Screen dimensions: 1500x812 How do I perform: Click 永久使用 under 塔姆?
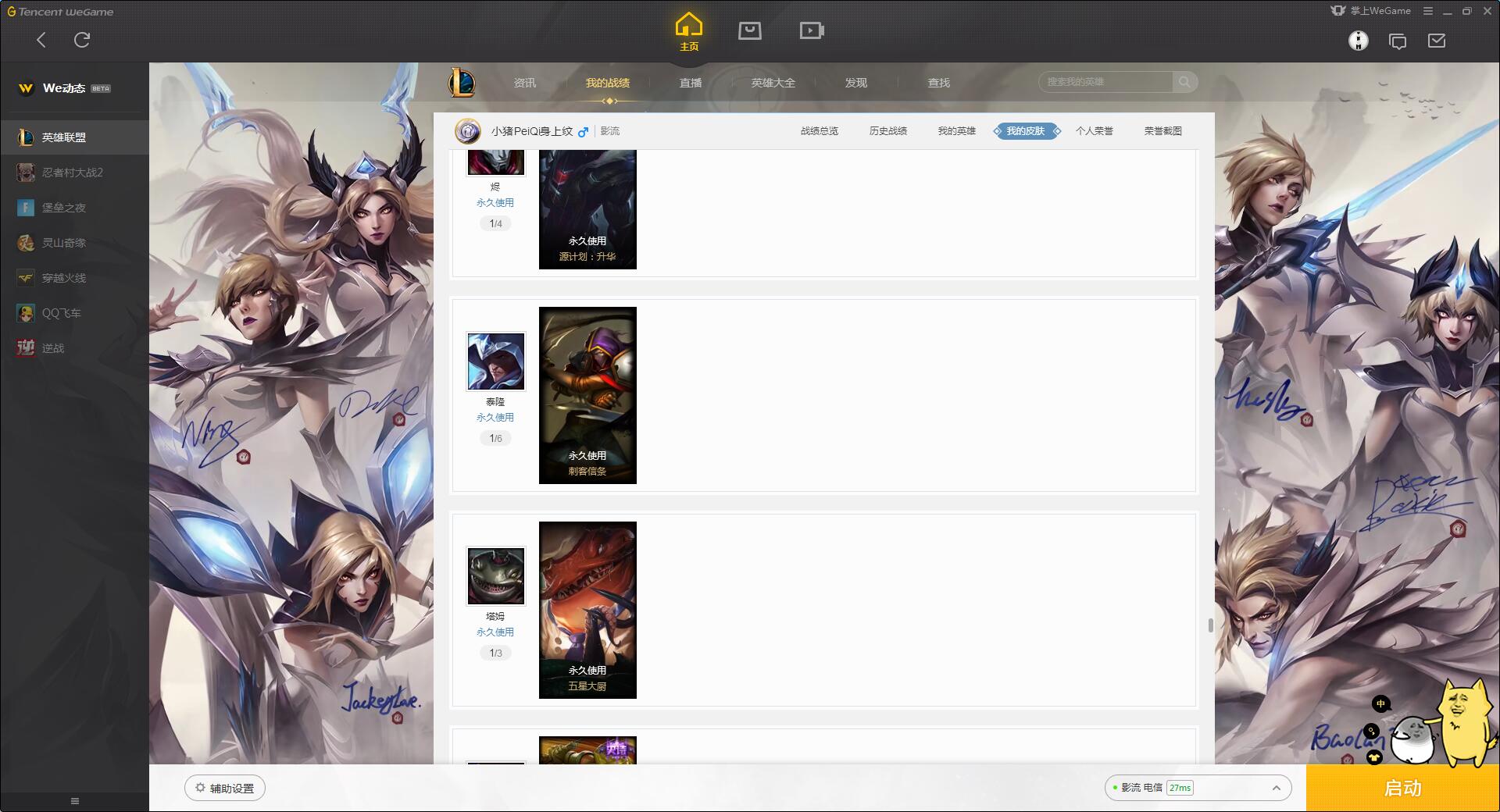495,632
